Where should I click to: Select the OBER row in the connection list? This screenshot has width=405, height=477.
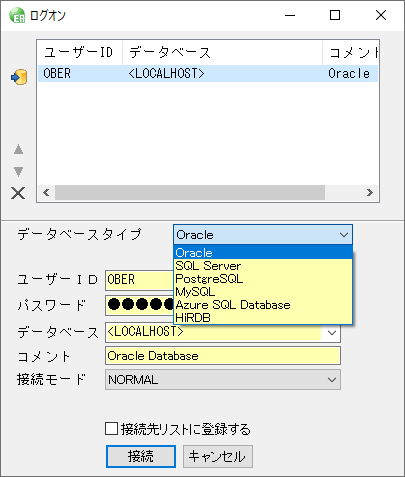click(x=208, y=73)
